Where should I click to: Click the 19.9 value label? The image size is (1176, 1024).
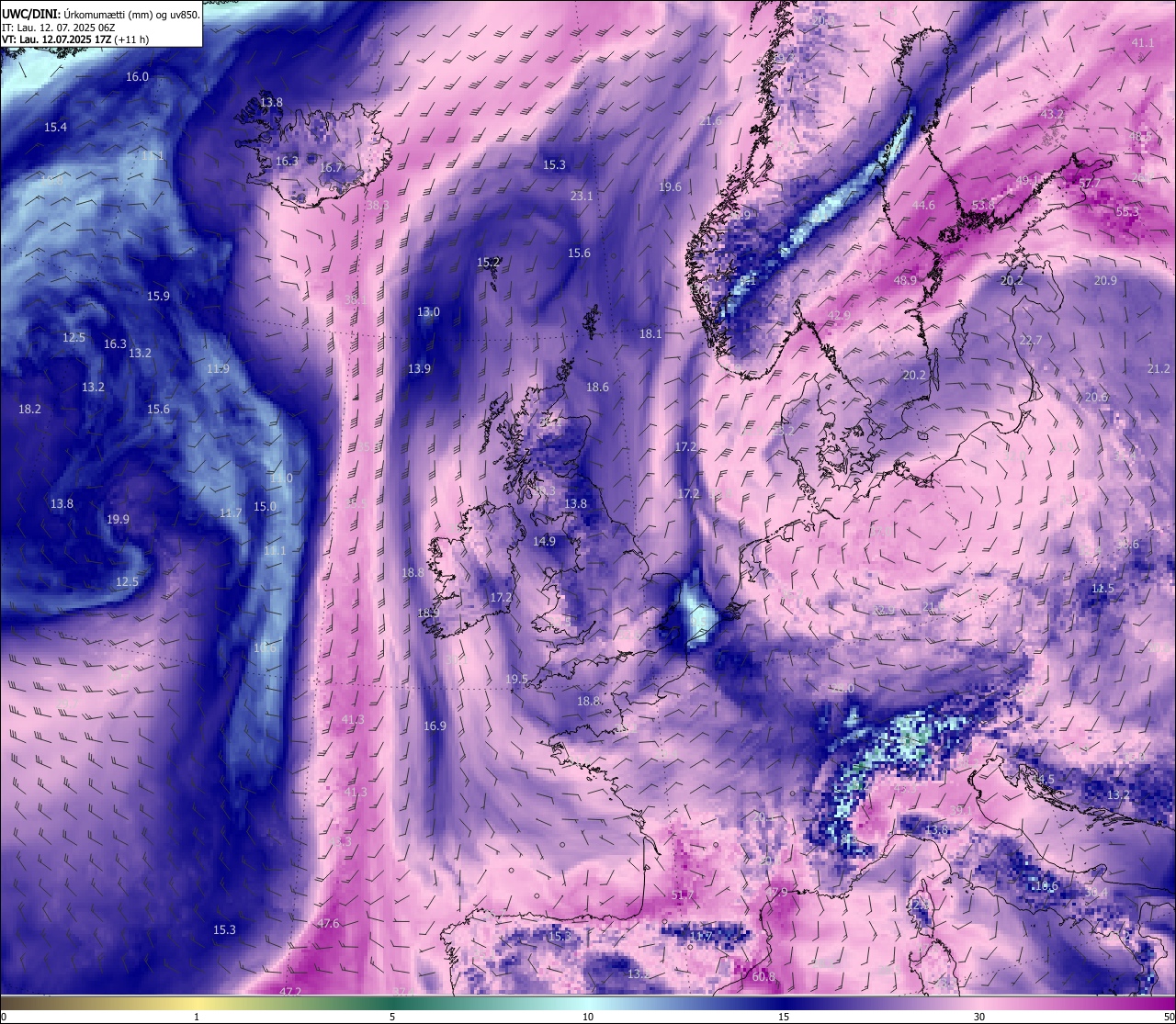118,520
